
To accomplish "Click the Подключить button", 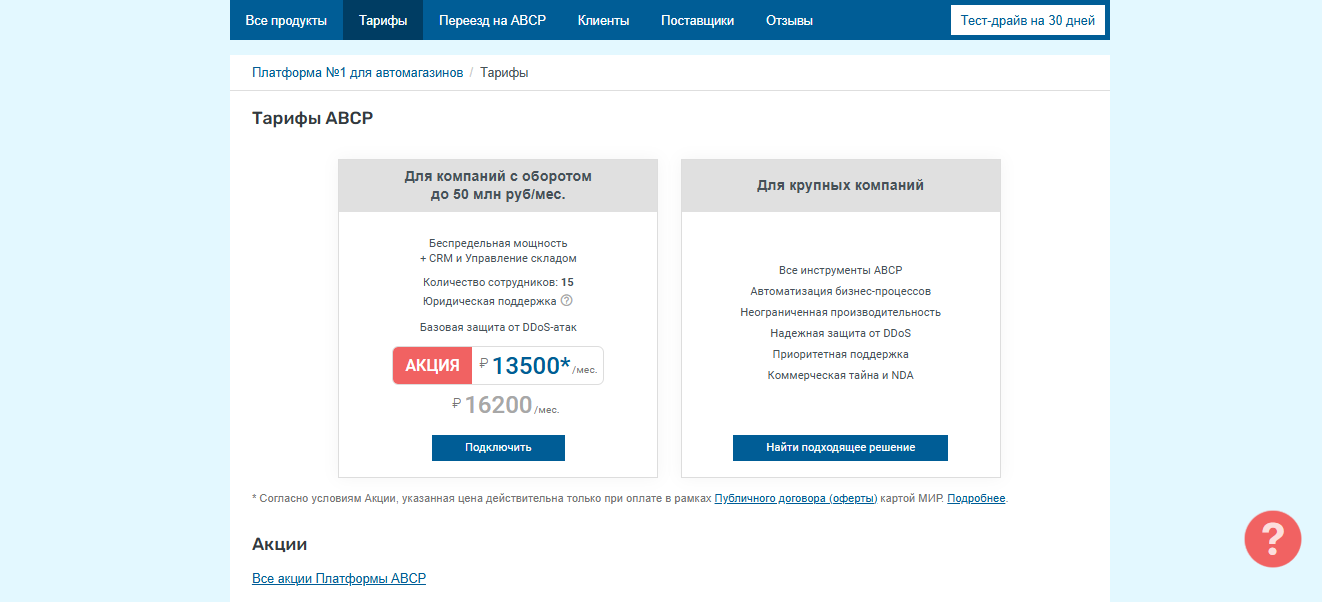I will pos(498,448).
